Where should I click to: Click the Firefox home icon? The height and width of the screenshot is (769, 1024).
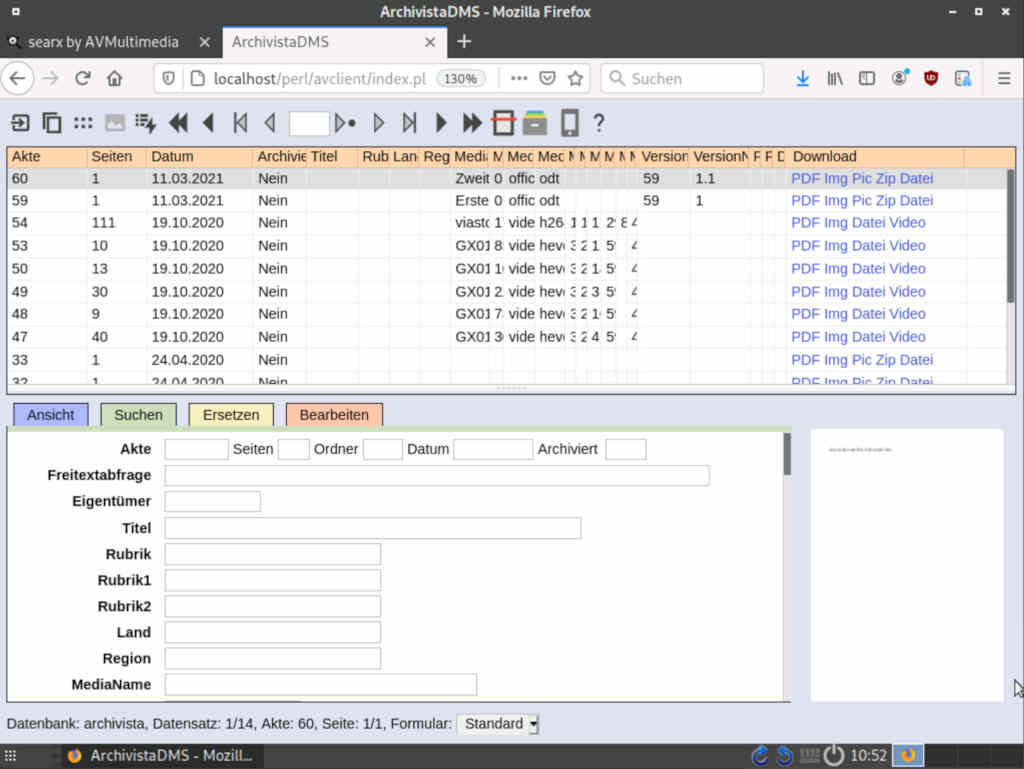[114, 79]
